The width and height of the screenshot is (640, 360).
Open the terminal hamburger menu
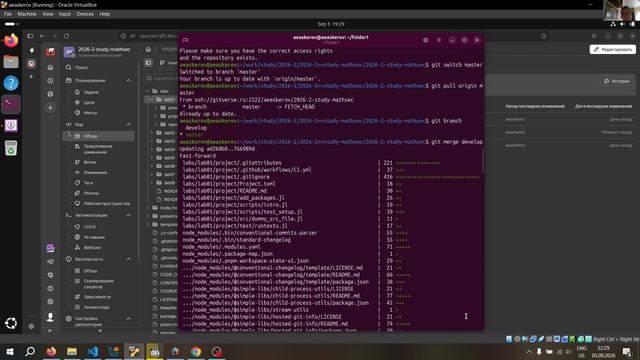[x=439, y=40]
